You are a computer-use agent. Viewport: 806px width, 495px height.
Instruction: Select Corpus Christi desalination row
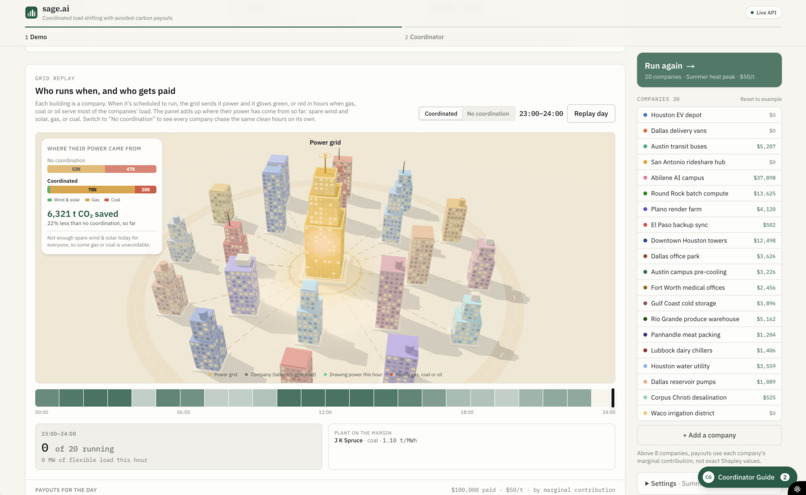point(709,397)
